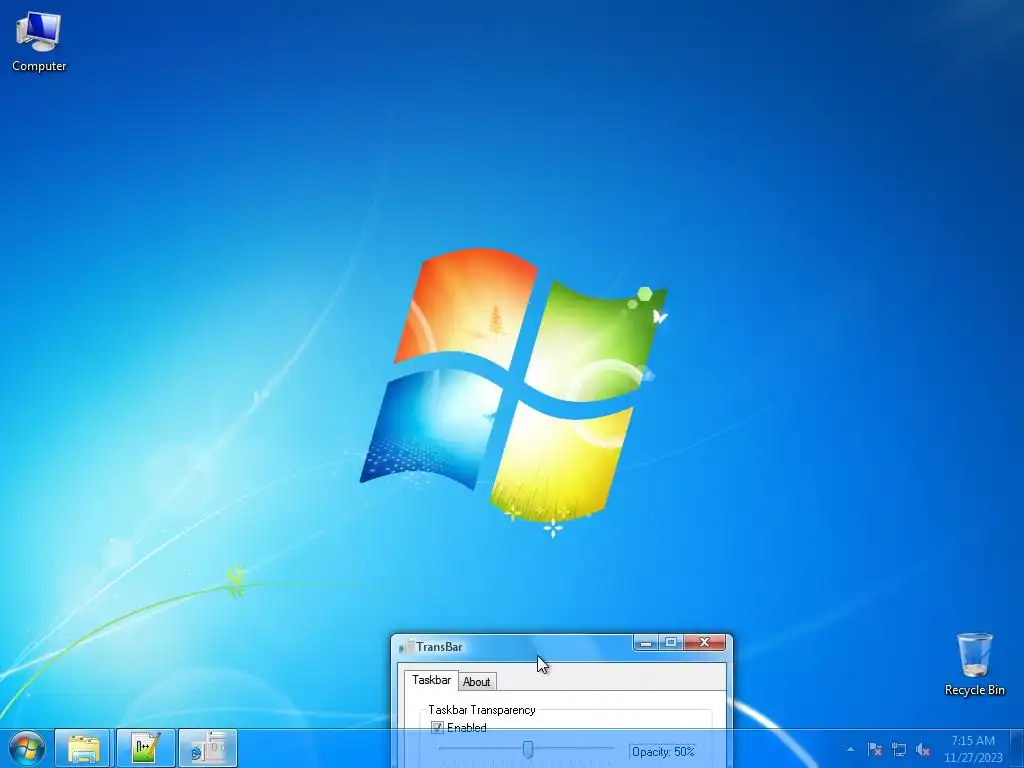Image resolution: width=1024 pixels, height=768 pixels.
Task: Click the taskbar opacity slider handle
Action: (x=528, y=750)
